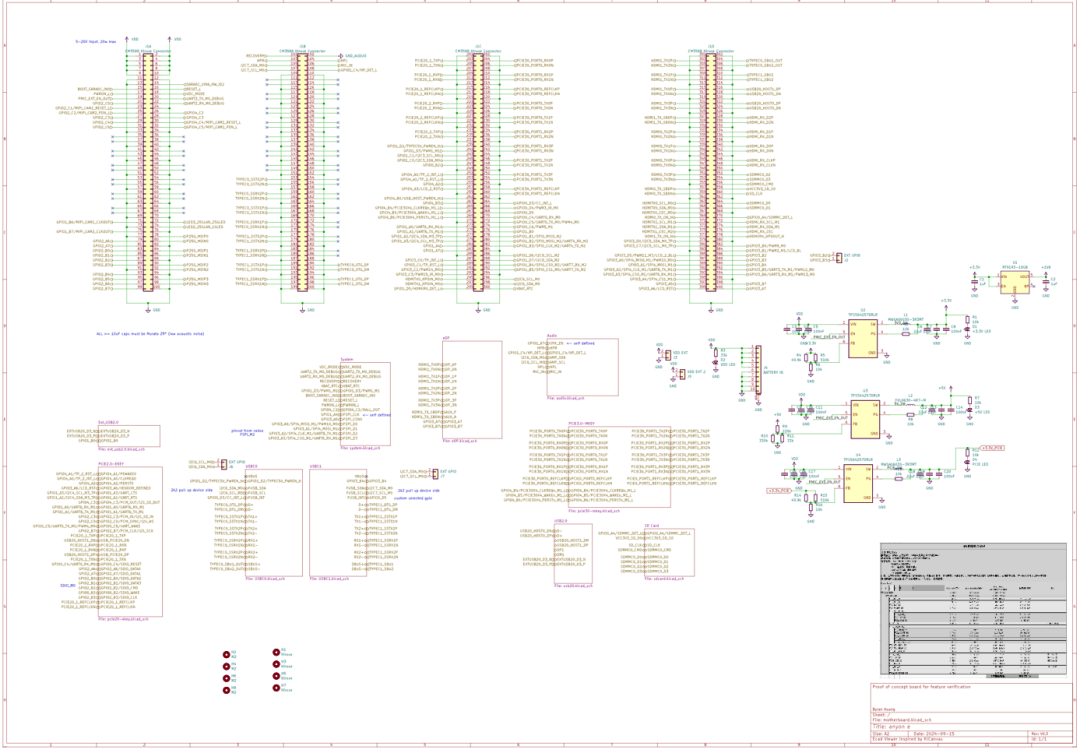This screenshot has height=753, width=1080.
Task: Select the U2 TPS56A257DRLR converter symbol
Action: (x=862, y=338)
